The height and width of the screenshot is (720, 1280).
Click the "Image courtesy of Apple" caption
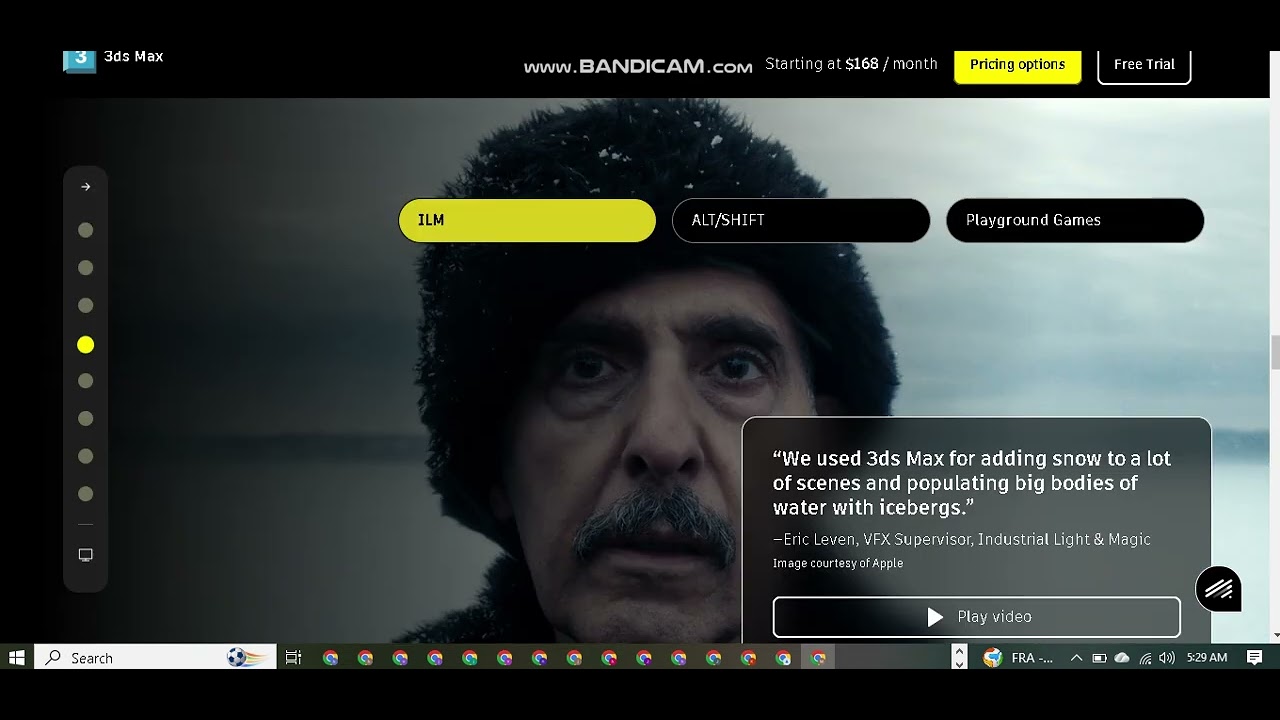pos(838,564)
